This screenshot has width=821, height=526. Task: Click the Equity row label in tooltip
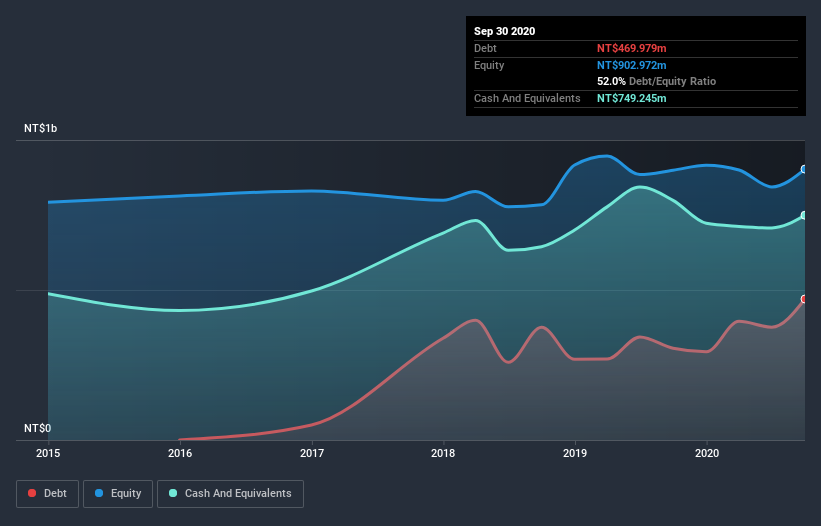(x=489, y=65)
